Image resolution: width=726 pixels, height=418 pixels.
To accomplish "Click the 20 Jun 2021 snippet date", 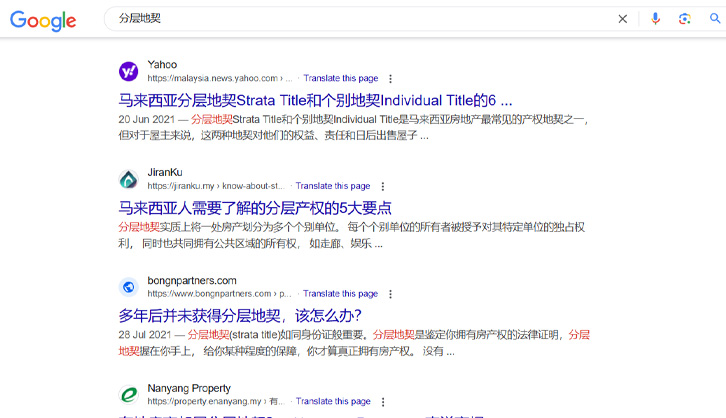I will [146, 119].
